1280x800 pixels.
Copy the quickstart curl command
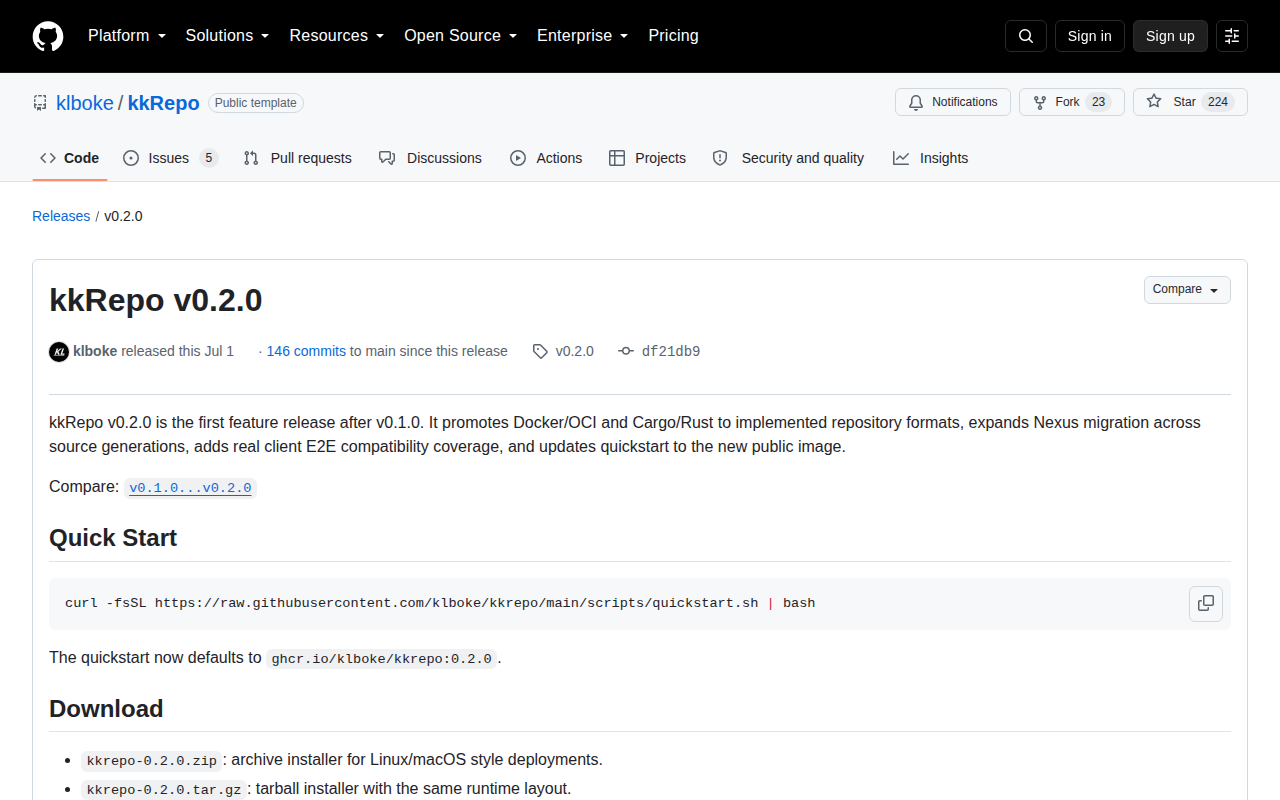(x=1206, y=604)
